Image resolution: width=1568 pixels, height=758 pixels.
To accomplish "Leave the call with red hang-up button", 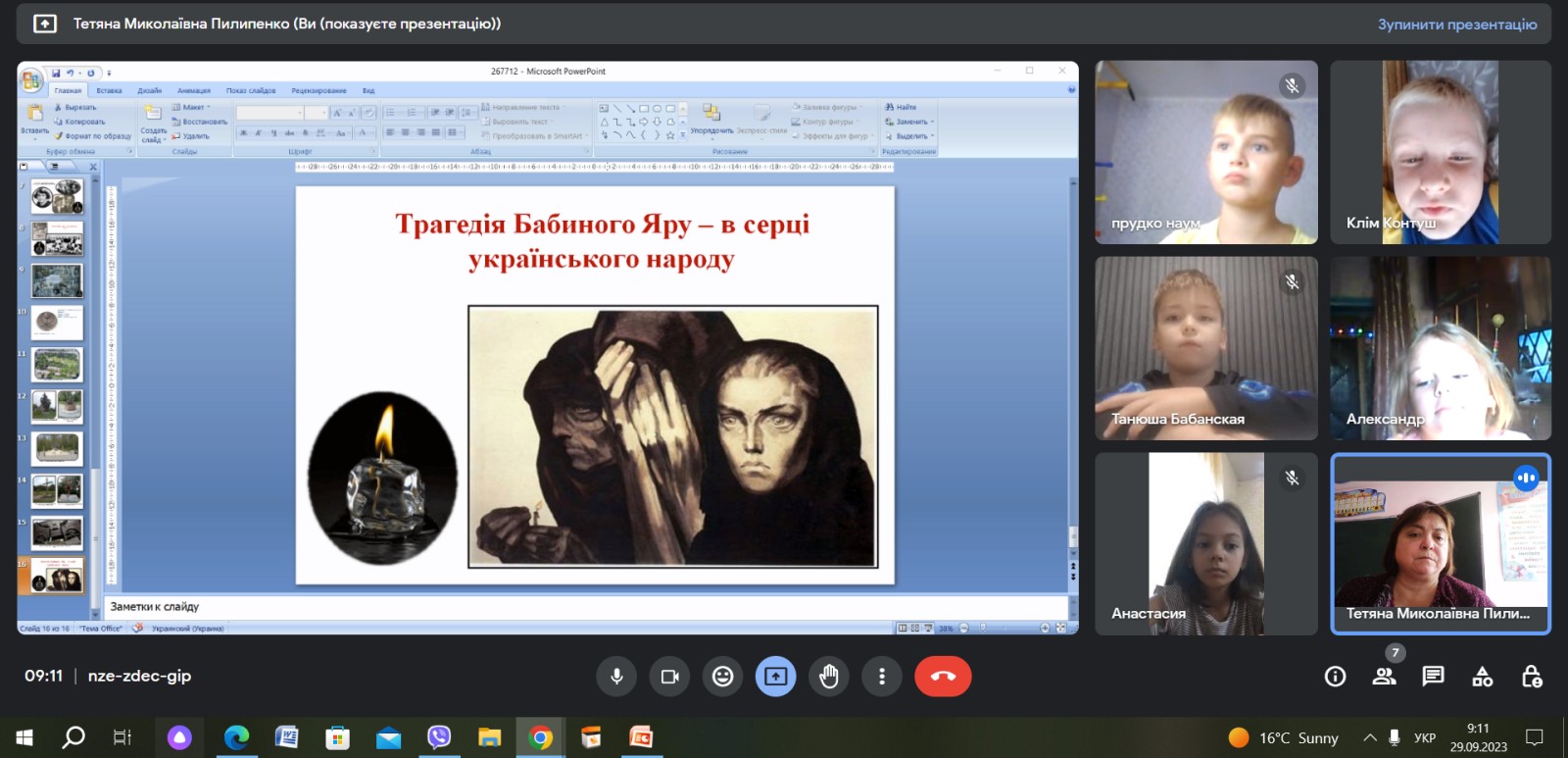I will 943,676.
